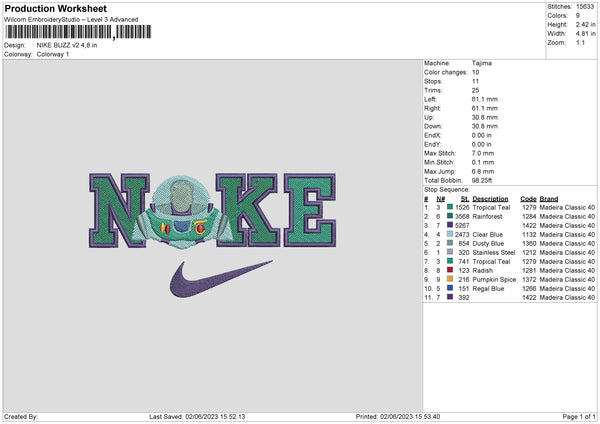Click the 'Code' column header

pos(528,199)
